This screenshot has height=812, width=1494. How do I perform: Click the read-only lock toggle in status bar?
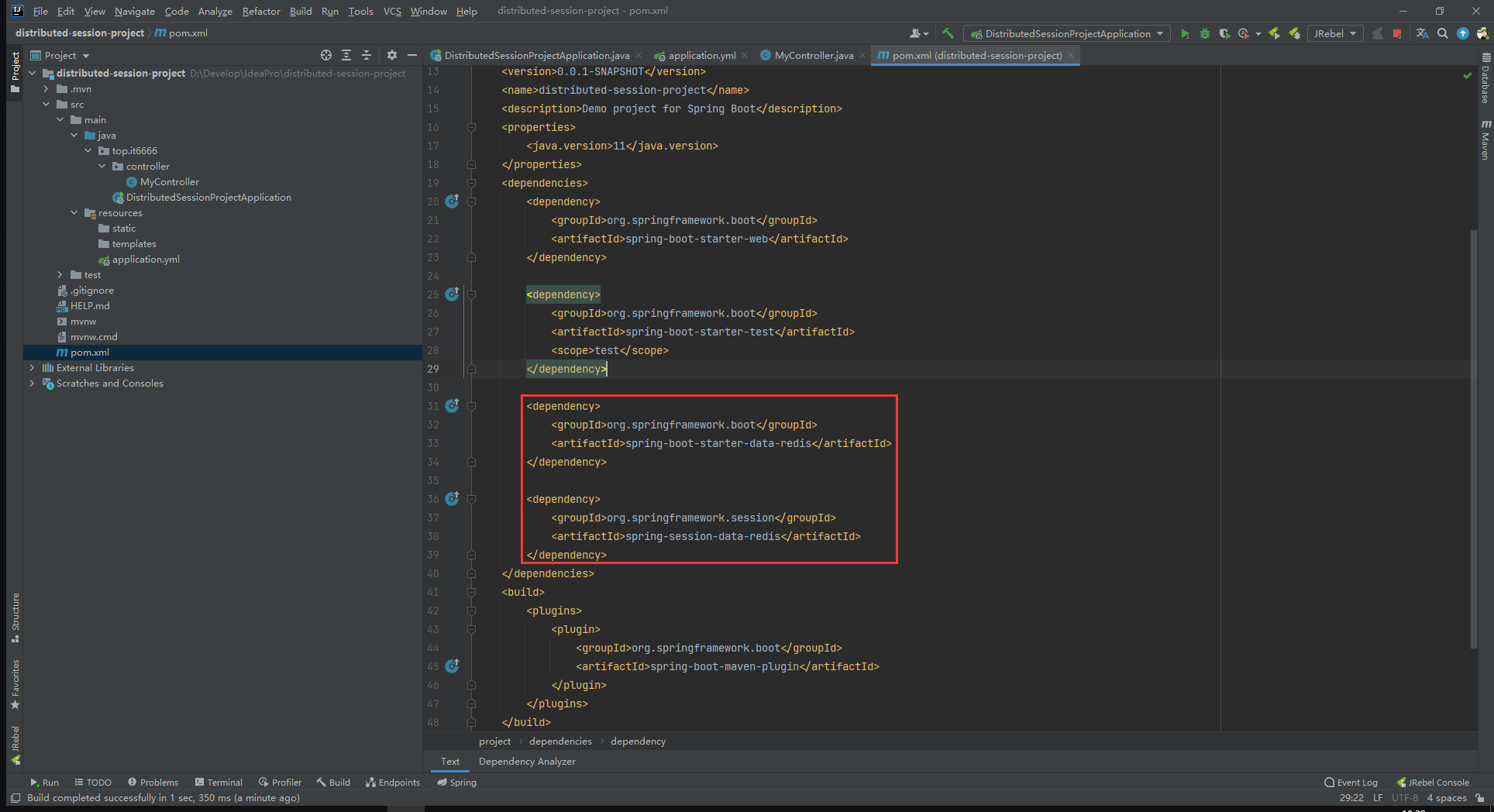click(x=1480, y=797)
